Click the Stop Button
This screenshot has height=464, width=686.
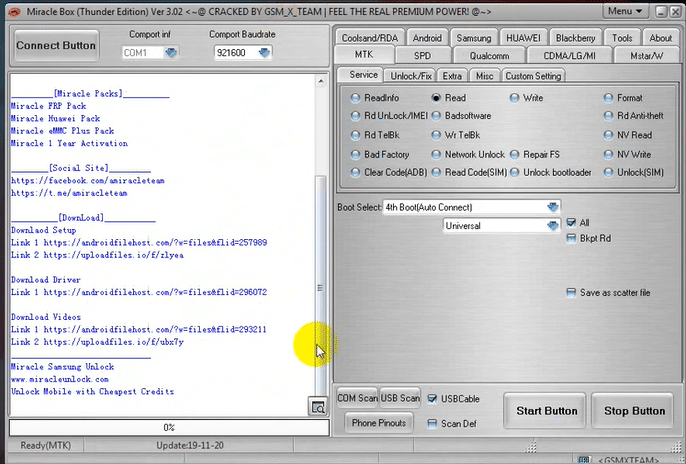634,411
